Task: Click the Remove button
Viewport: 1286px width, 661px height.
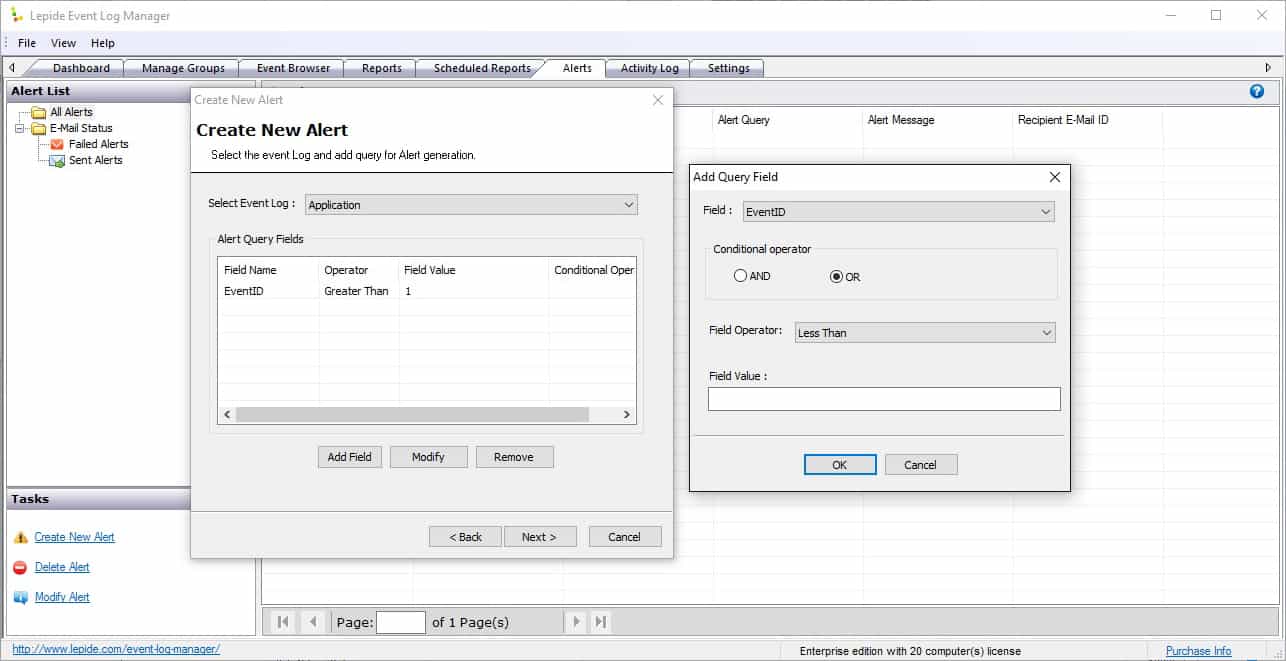Action: click(514, 457)
